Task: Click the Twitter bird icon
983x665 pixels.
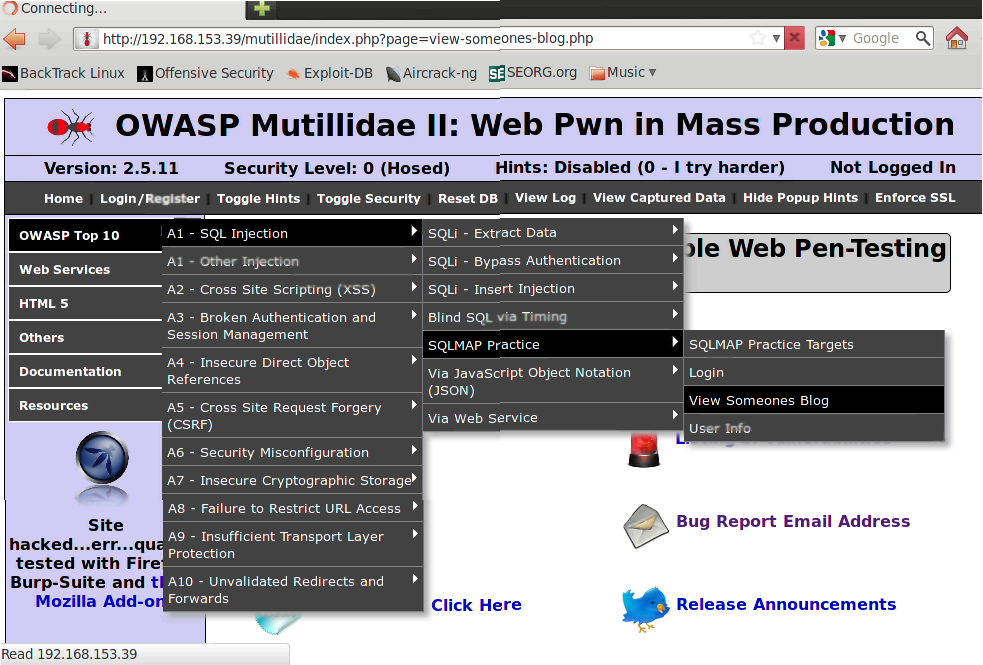Action: point(645,607)
